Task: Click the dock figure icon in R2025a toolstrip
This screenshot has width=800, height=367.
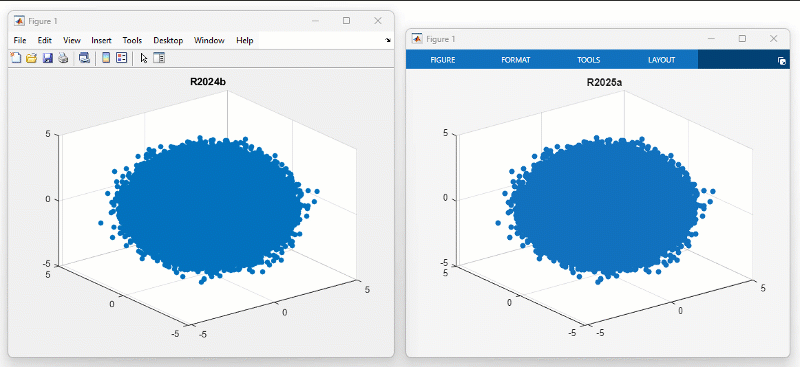Action: pos(782,60)
